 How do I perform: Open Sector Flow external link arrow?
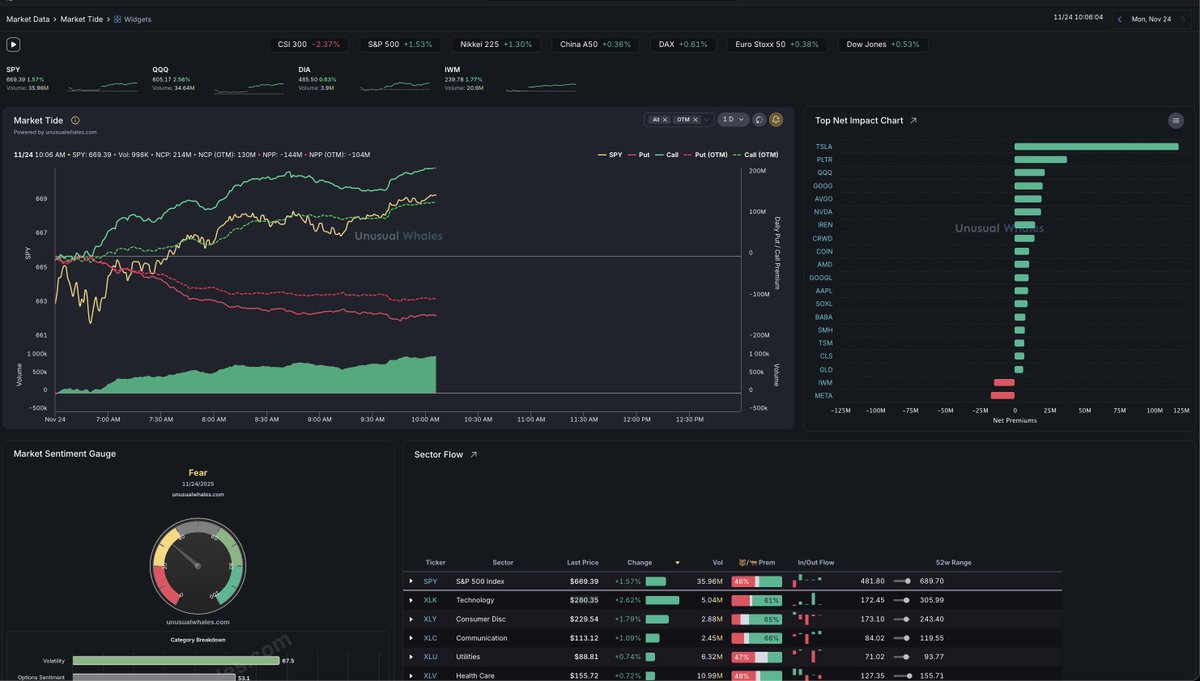(474, 455)
